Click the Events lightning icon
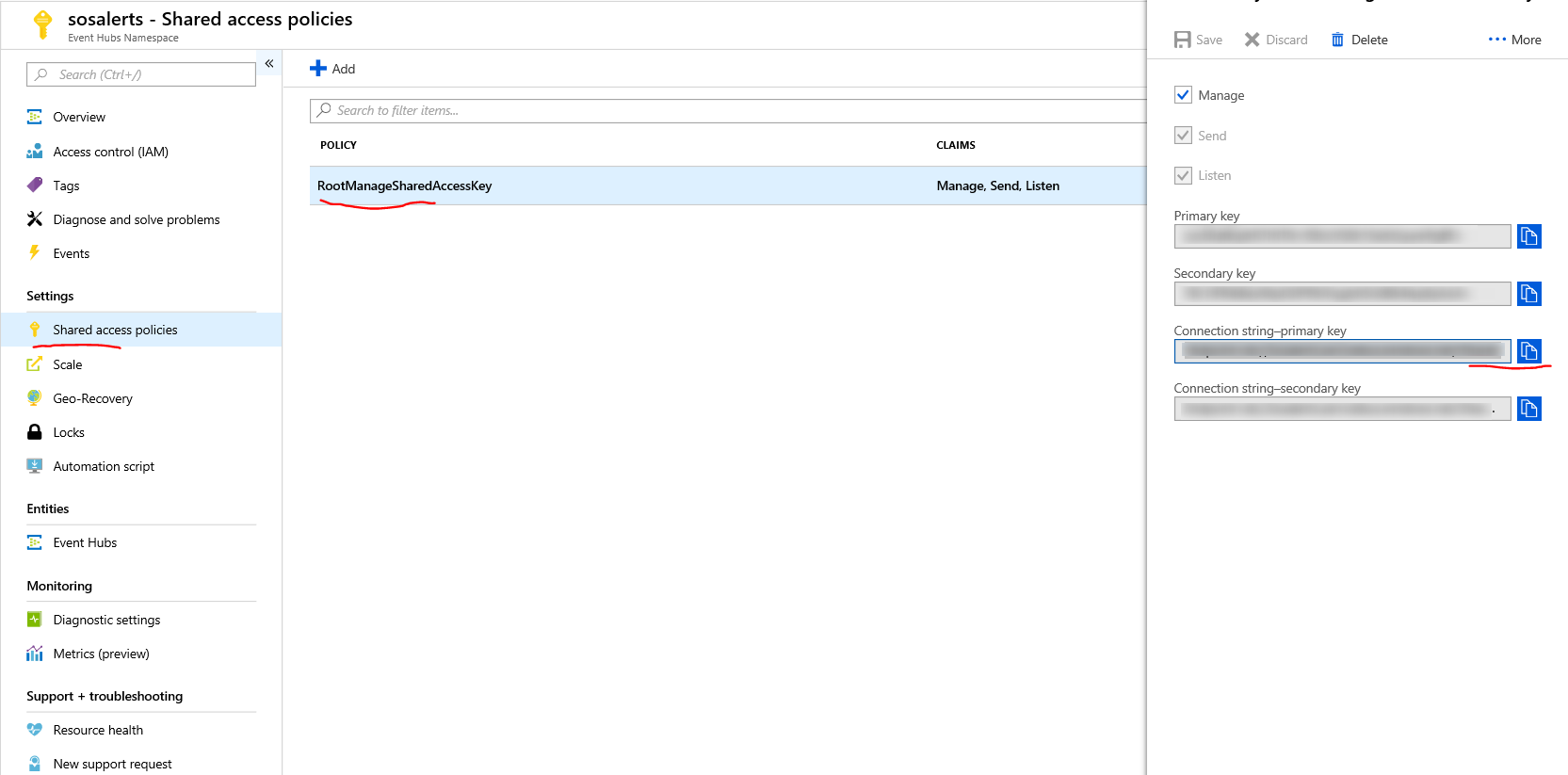 pyautogui.click(x=35, y=252)
